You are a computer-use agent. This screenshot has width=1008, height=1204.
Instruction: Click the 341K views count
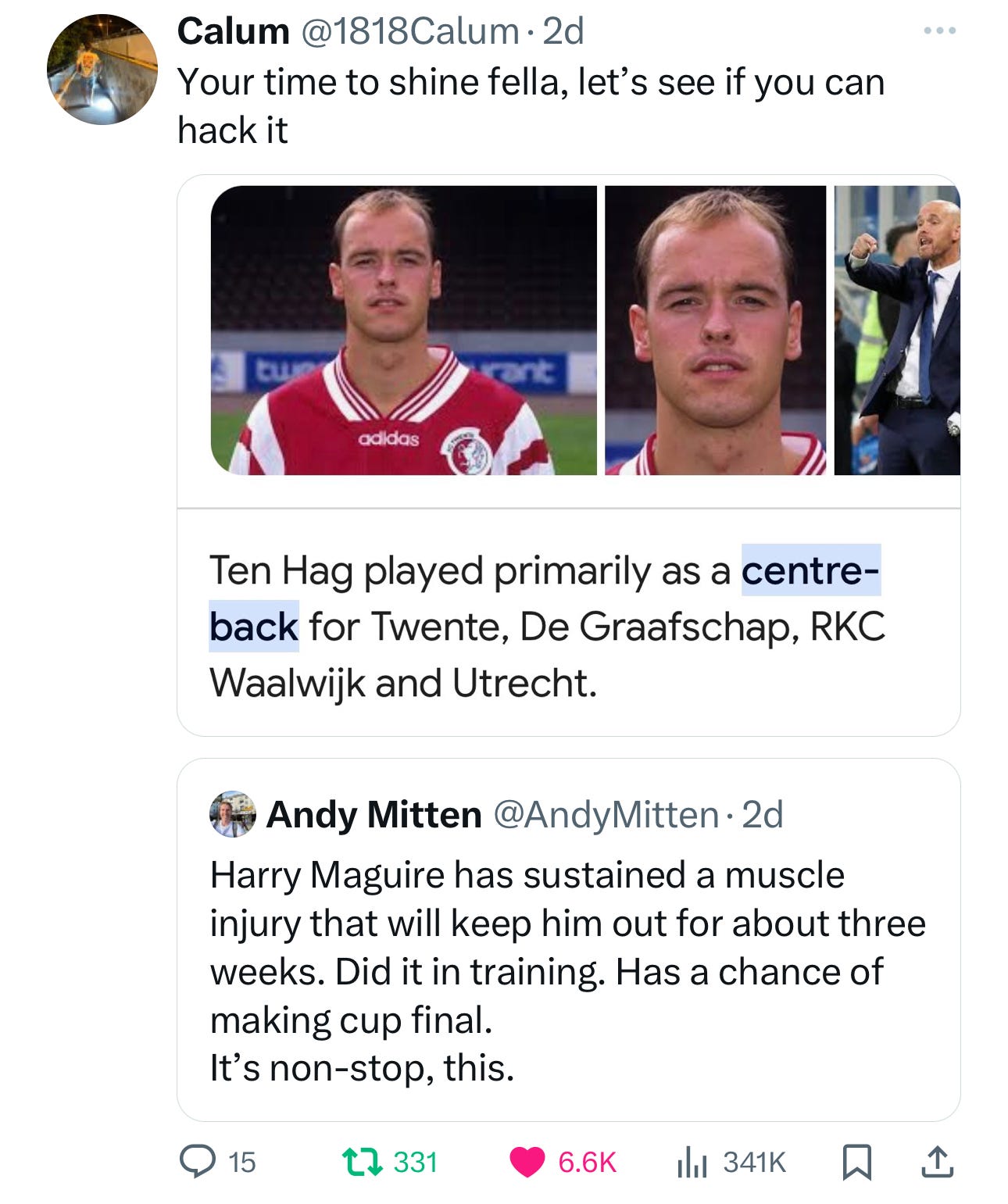pyautogui.click(x=754, y=1162)
